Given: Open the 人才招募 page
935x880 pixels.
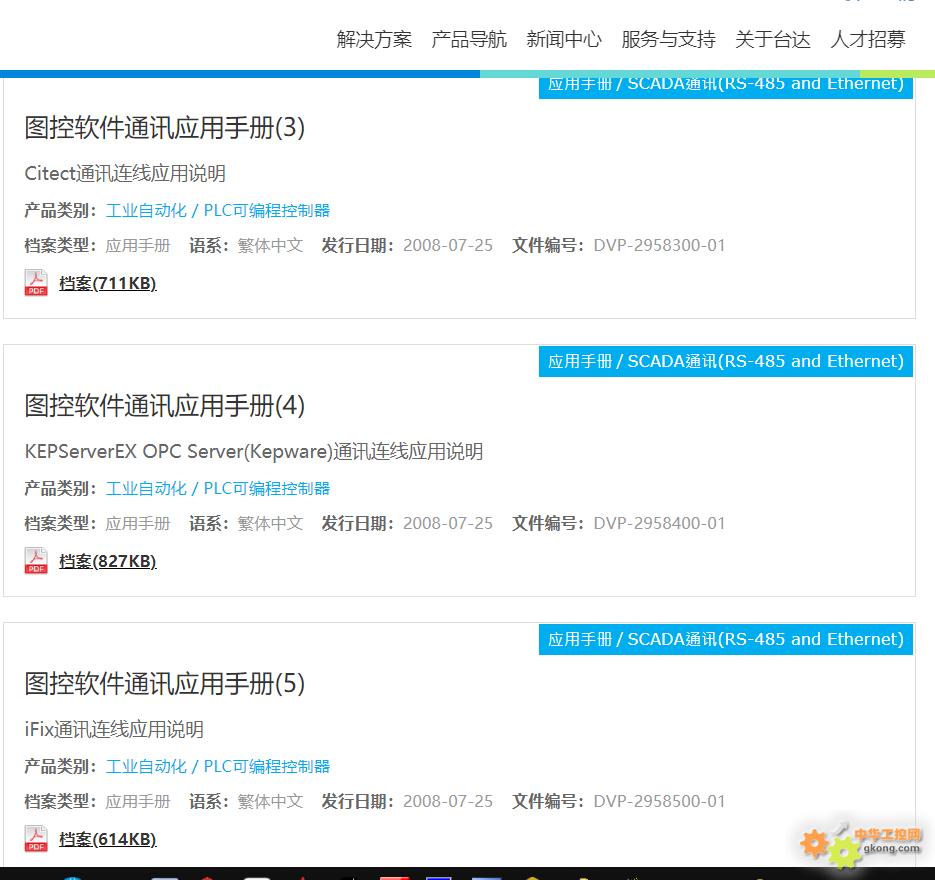Looking at the screenshot, I should tap(867, 39).
